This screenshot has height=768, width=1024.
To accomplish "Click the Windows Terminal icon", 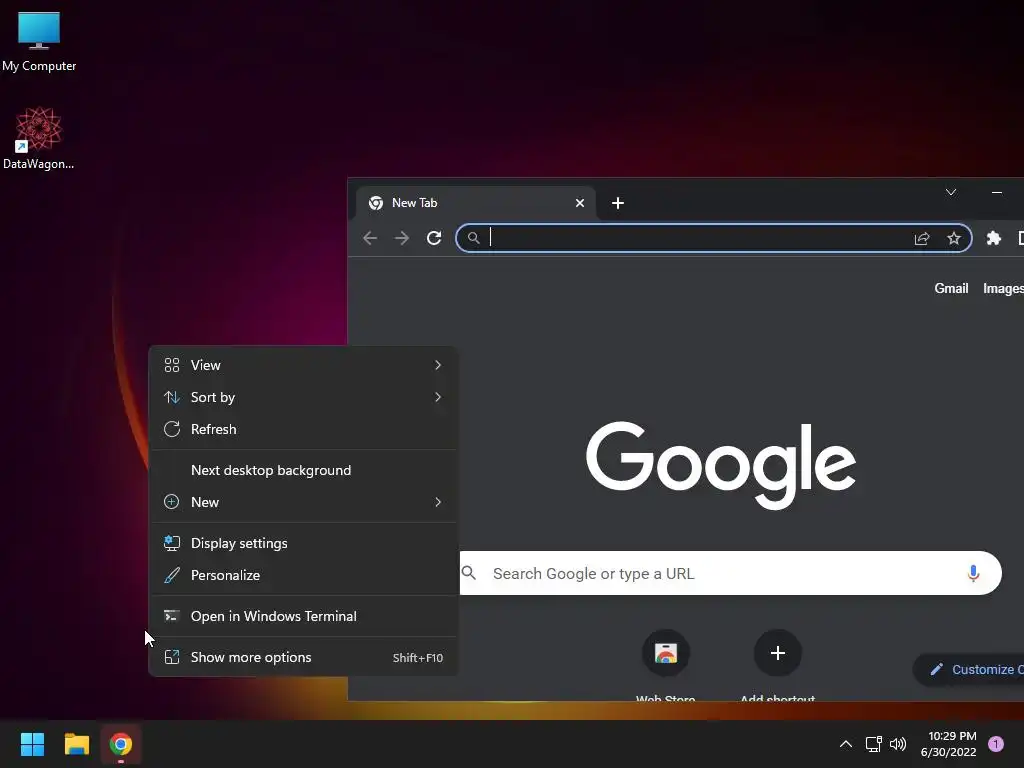I will tap(172, 616).
